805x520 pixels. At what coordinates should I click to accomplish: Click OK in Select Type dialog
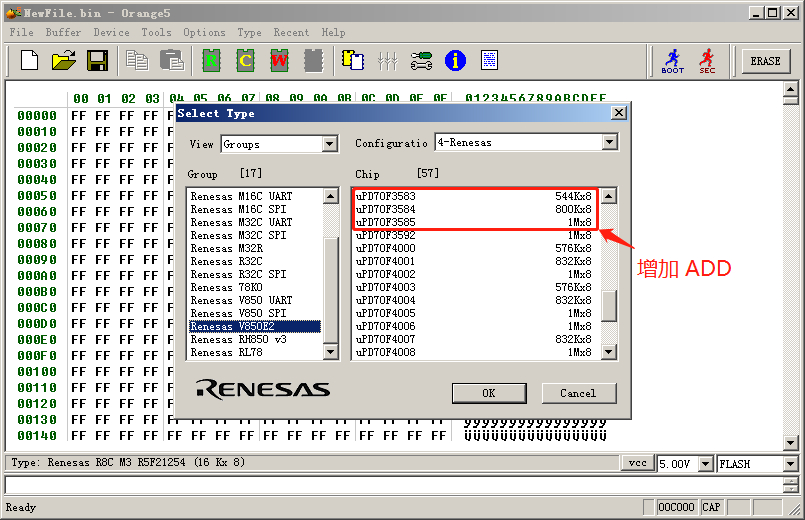(489, 393)
